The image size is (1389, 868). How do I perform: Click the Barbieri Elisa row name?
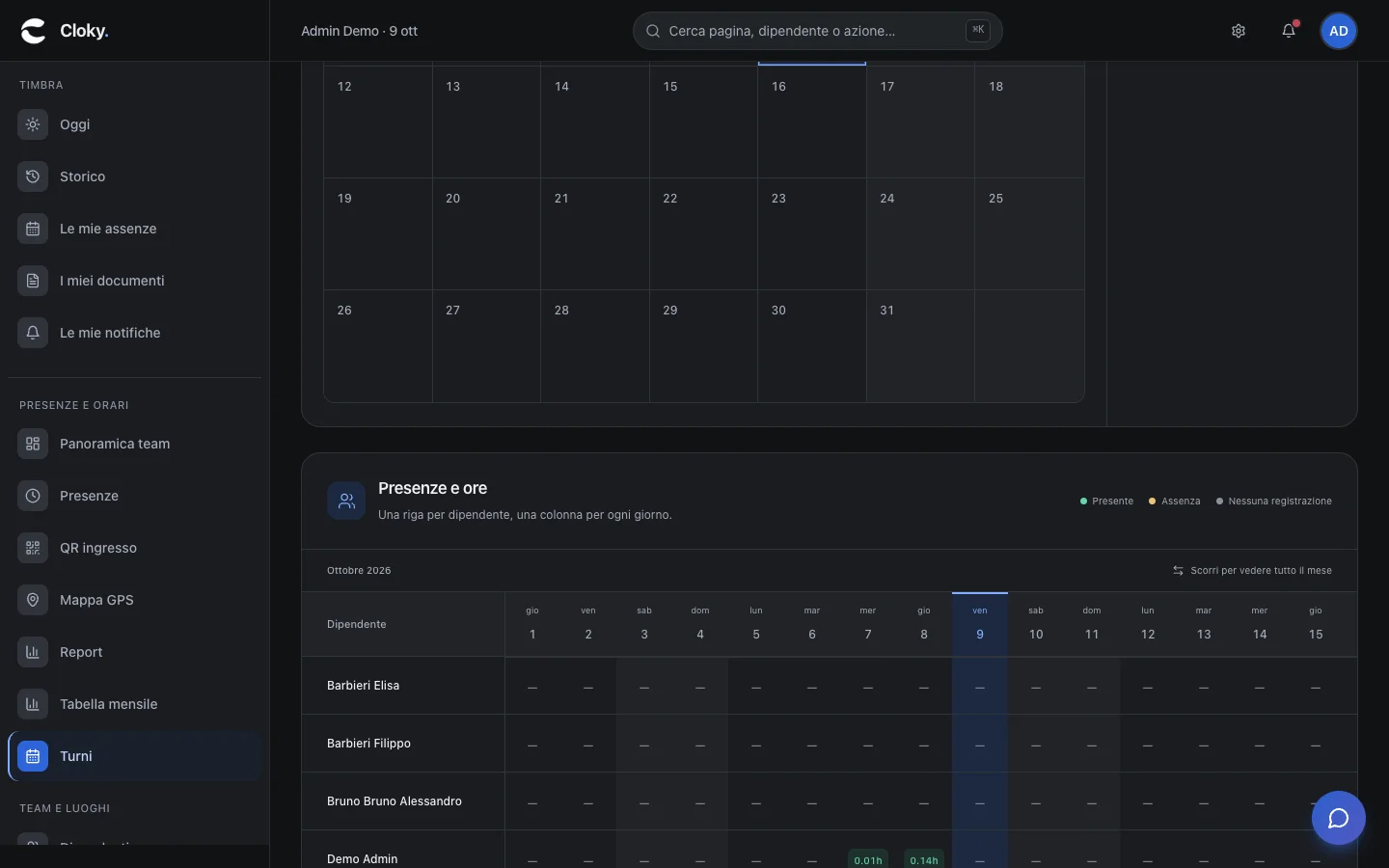[363, 686]
